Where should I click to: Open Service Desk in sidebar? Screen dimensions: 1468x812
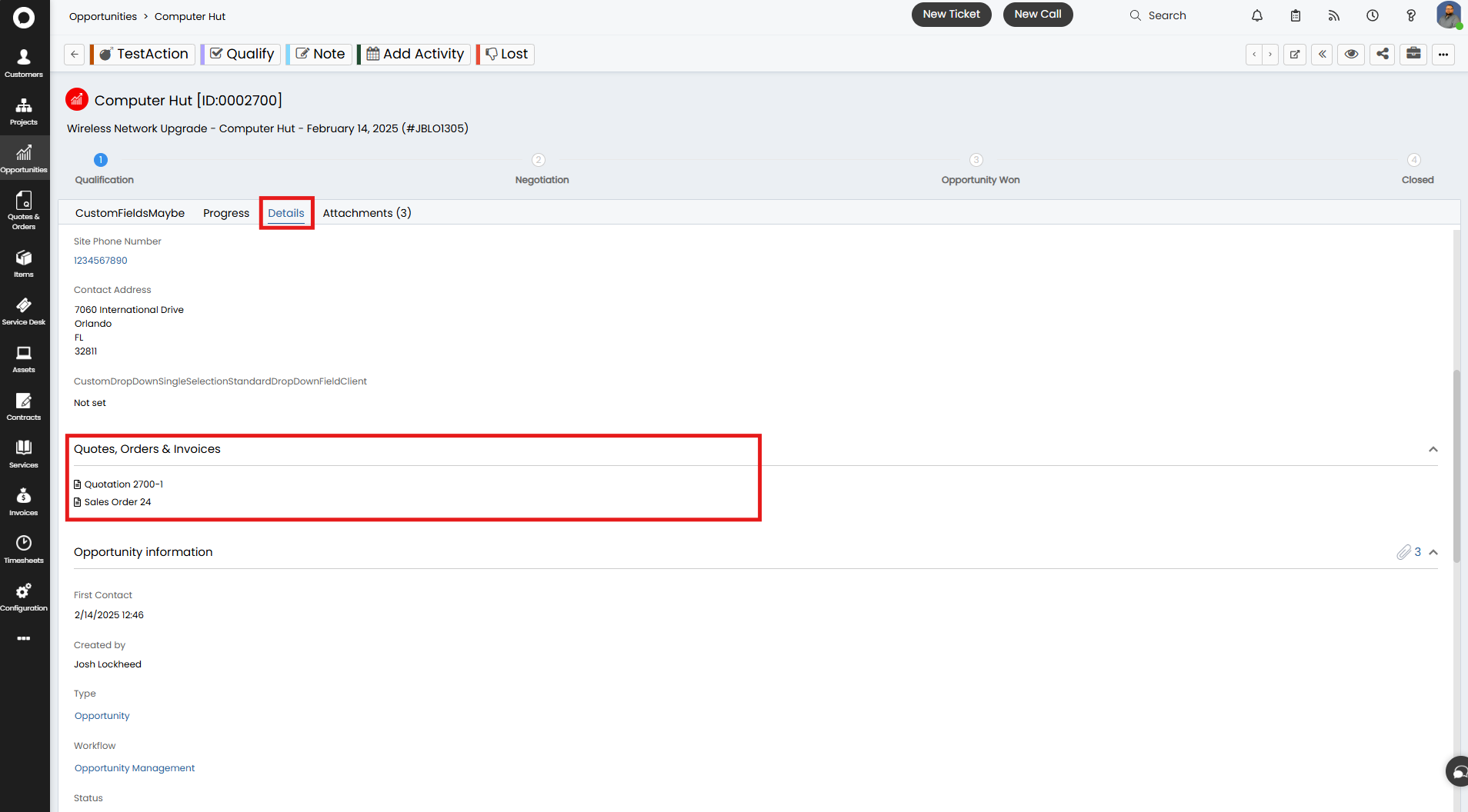(24, 311)
